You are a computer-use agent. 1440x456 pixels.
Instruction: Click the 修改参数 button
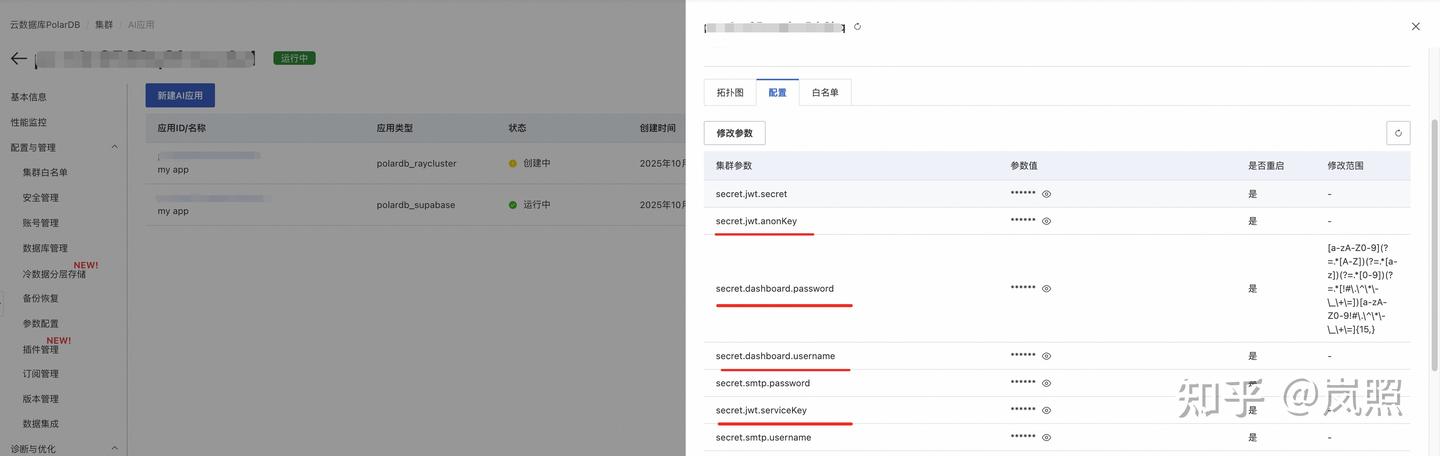735,133
